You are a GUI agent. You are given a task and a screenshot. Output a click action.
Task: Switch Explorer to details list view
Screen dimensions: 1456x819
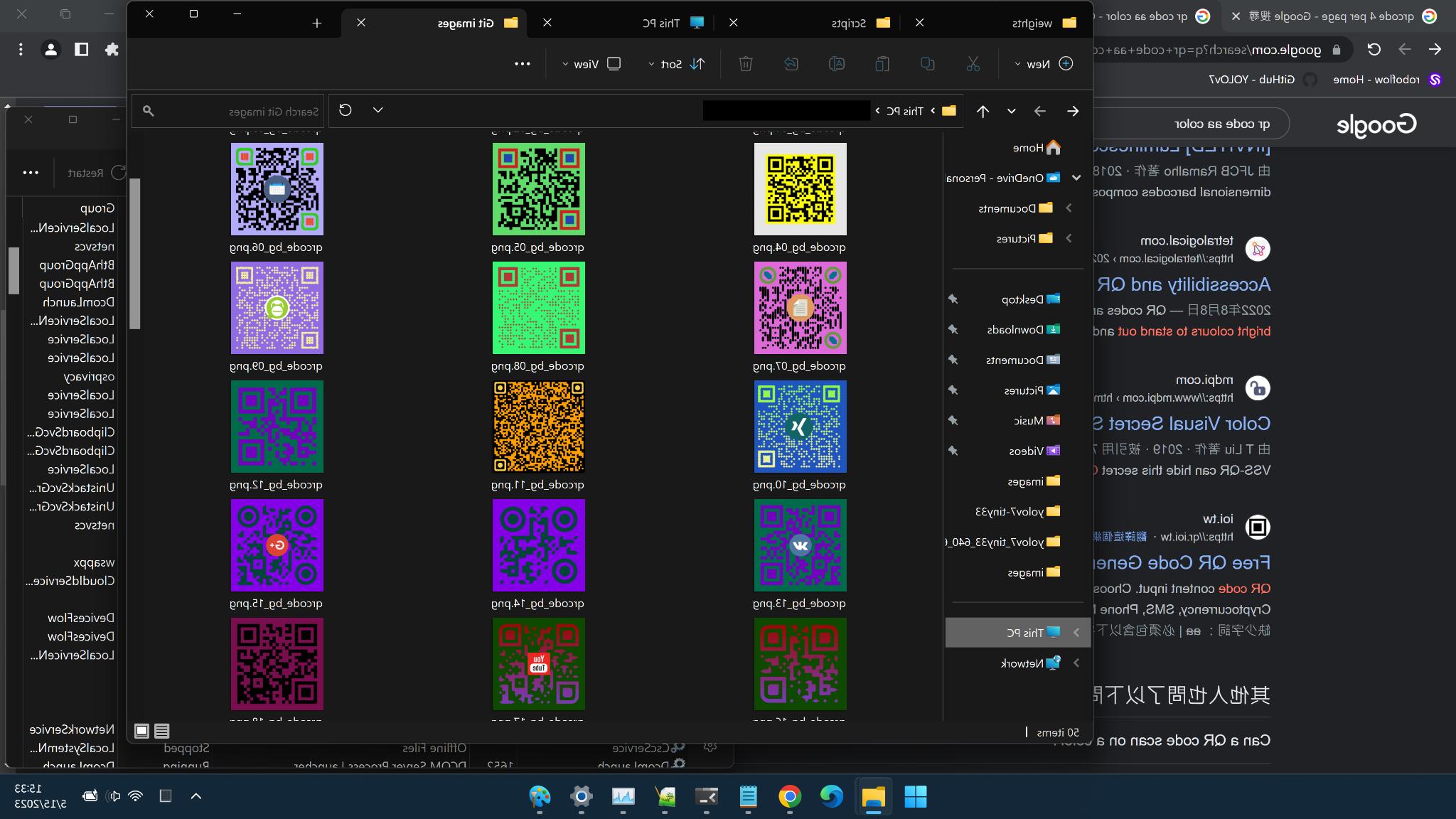click(x=161, y=731)
